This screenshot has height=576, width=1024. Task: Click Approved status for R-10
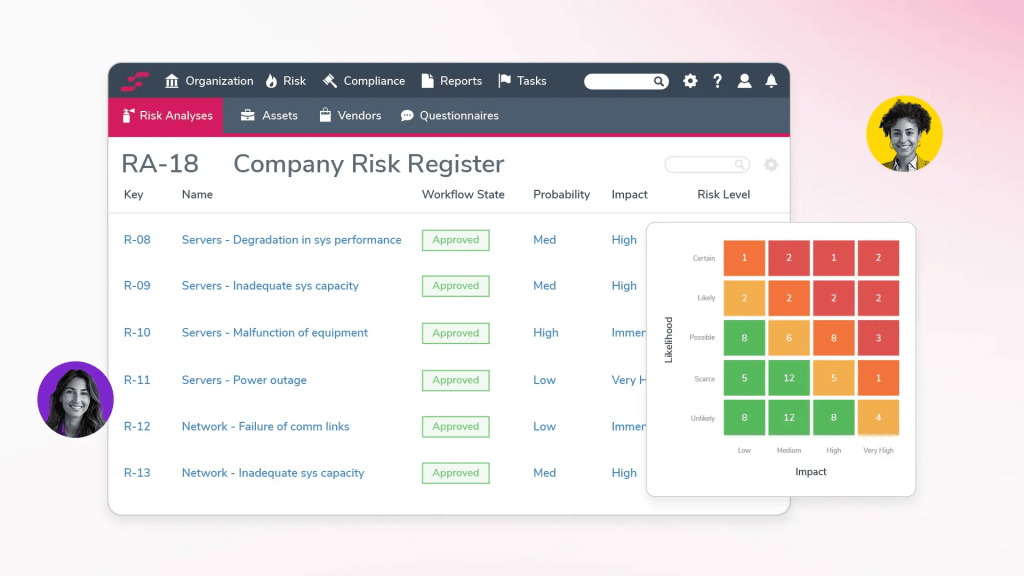pyautogui.click(x=456, y=333)
